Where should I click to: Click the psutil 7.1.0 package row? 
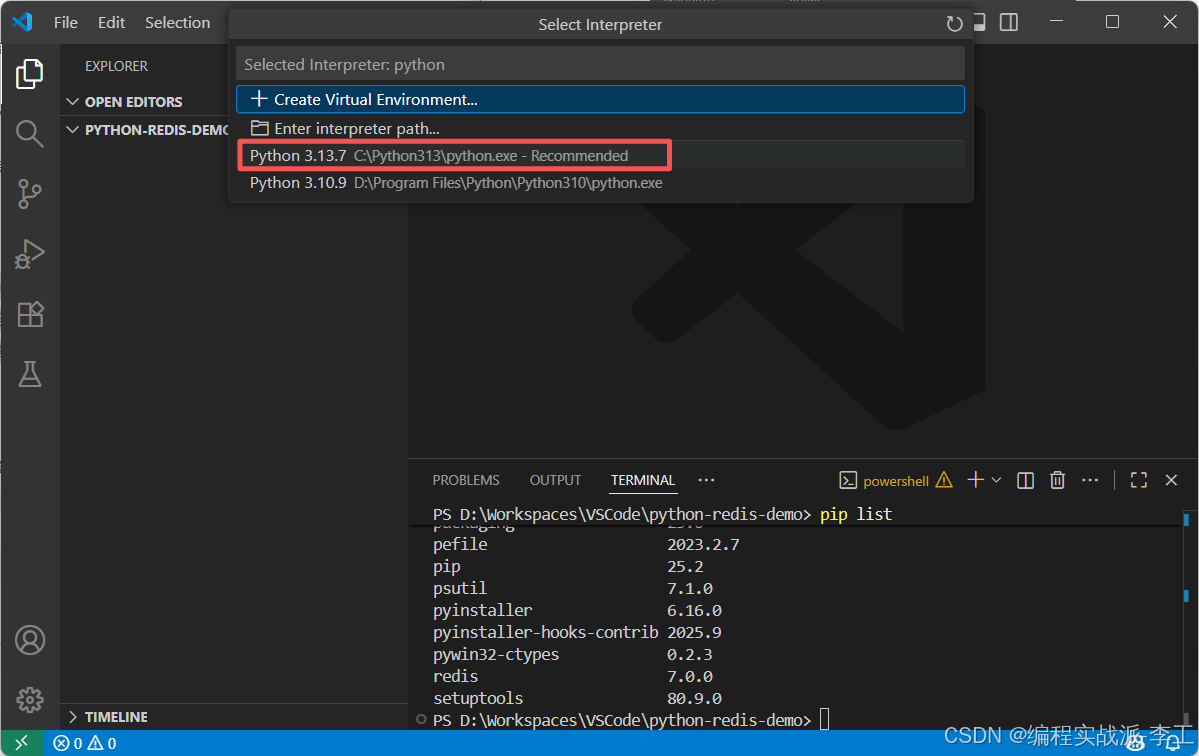tap(573, 589)
